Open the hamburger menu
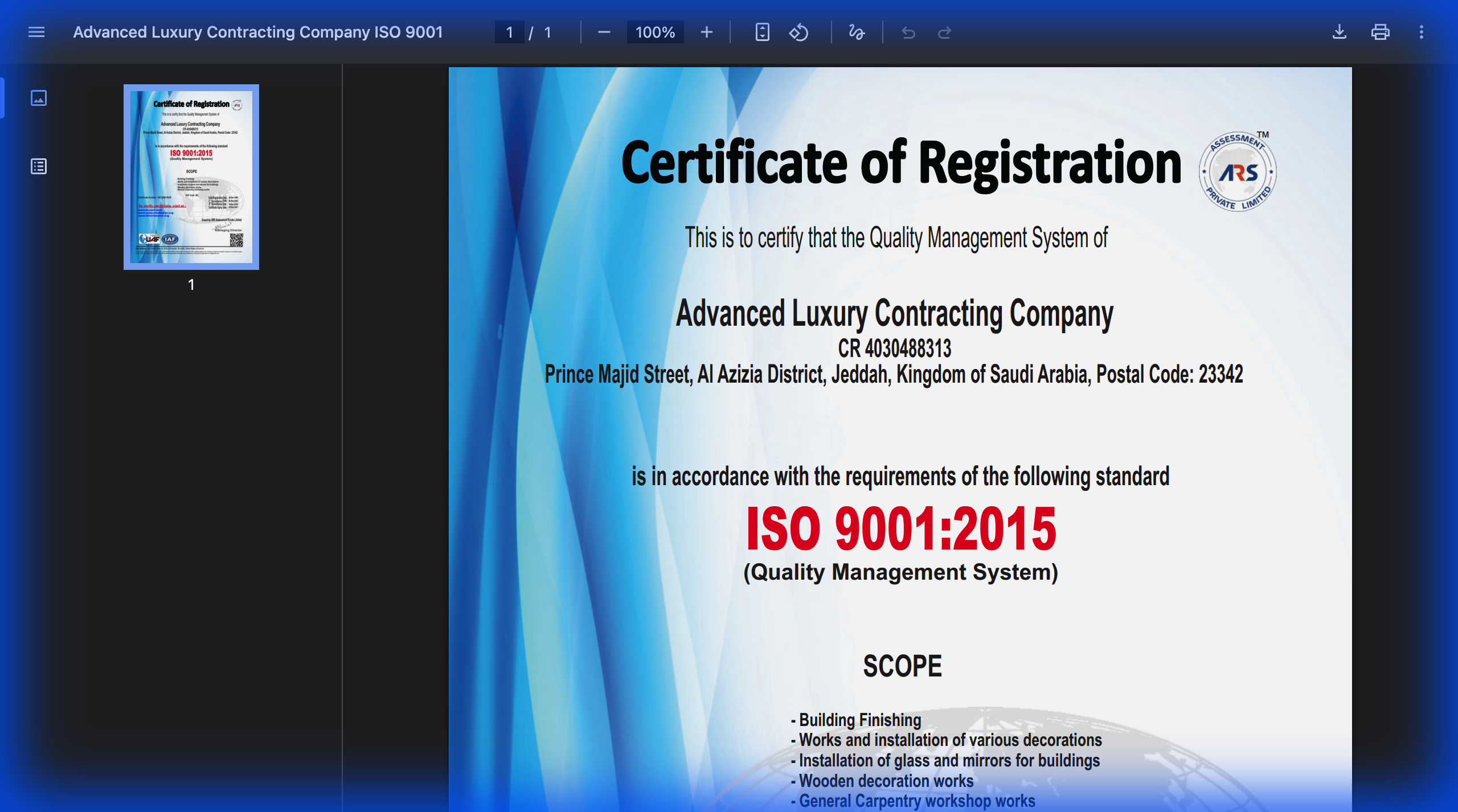The height and width of the screenshot is (812, 1458). (x=36, y=32)
